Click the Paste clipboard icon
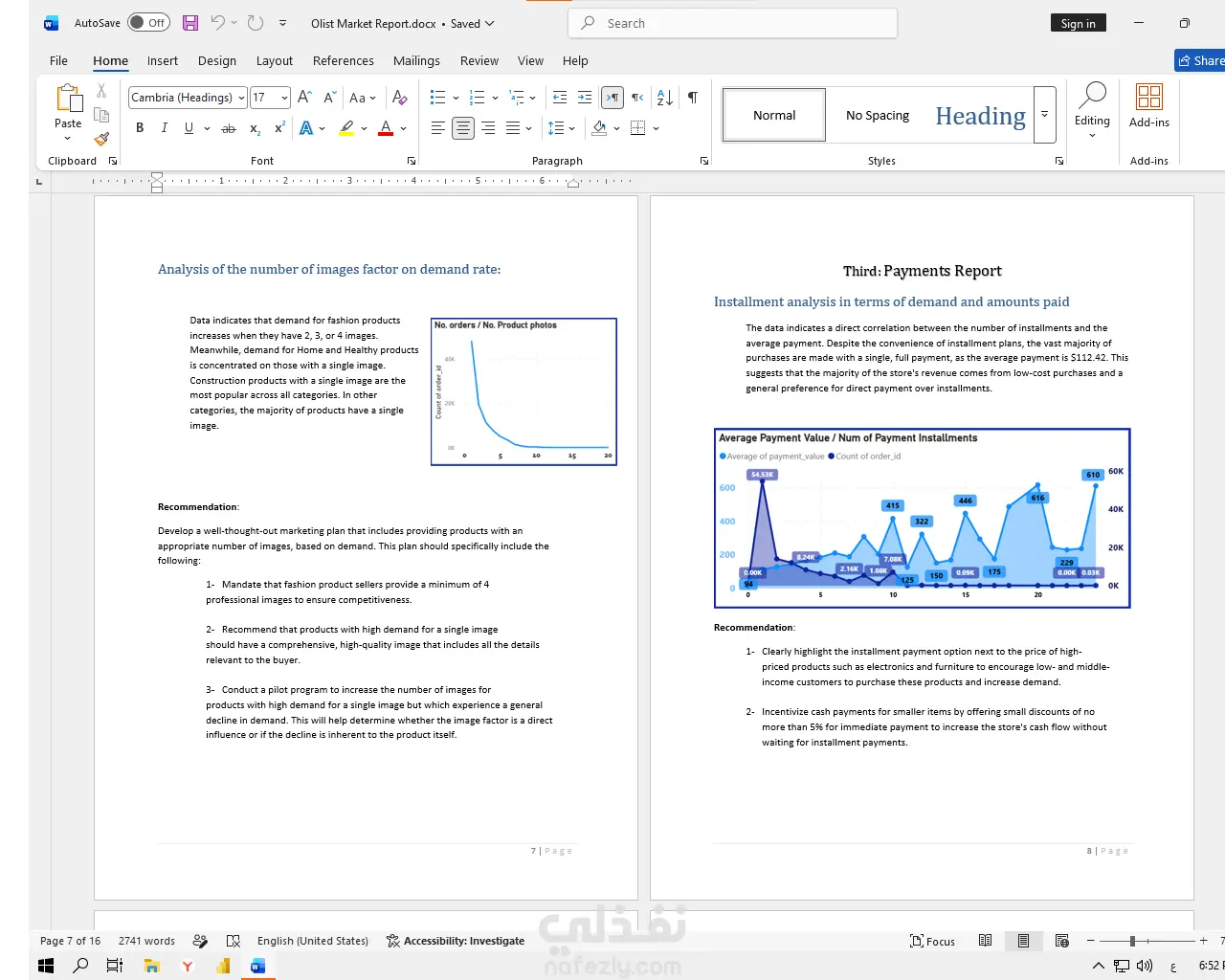 pyautogui.click(x=68, y=99)
